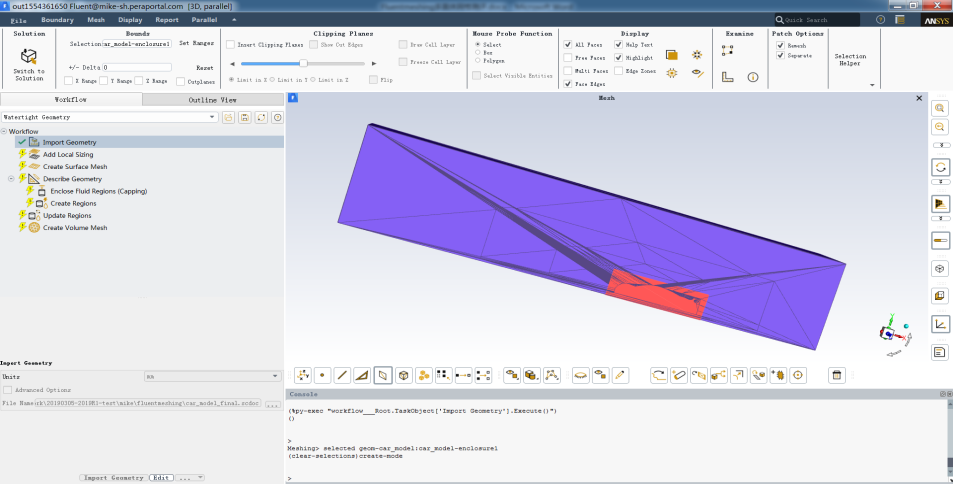Image resolution: width=953 pixels, height=484 pixels.
Task: Click the clipping slider left arrow
Action: click(232, 64)
